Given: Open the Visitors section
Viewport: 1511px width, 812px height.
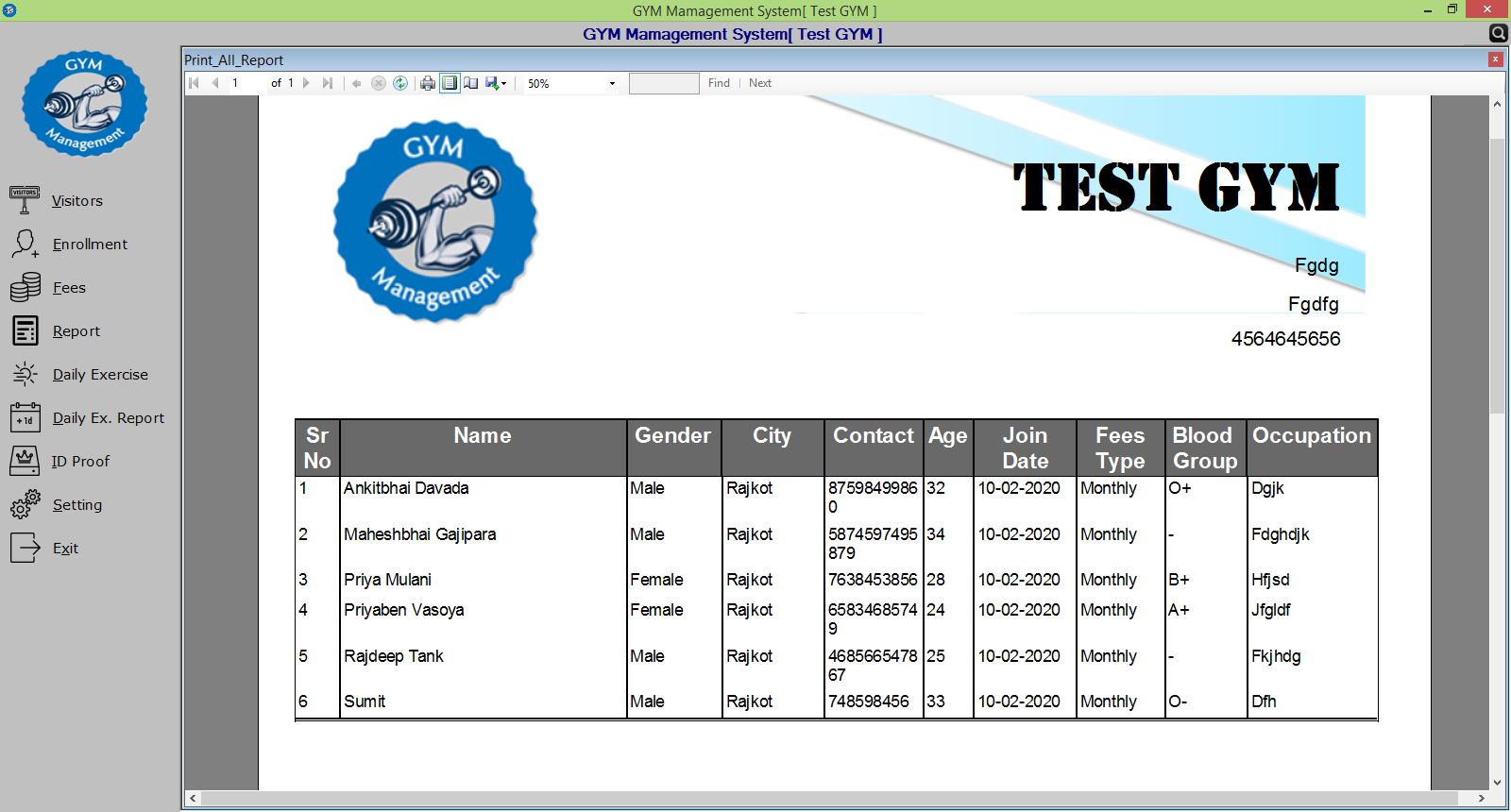Looking at the screenshot, I should coord(76,201).
